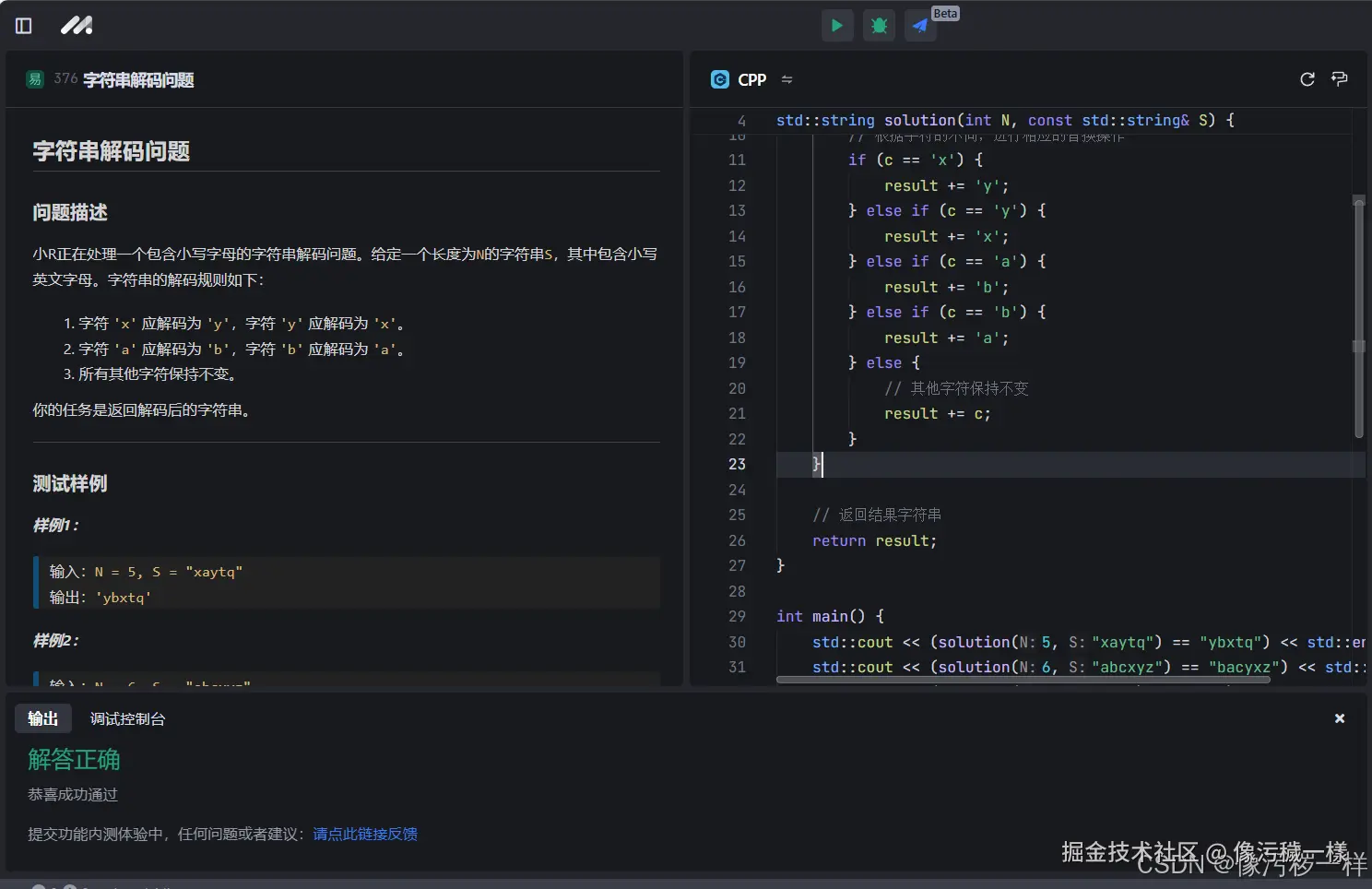Open the CPP language switcher arrows
Screen dimensions: 1372x889
[787, 79]
